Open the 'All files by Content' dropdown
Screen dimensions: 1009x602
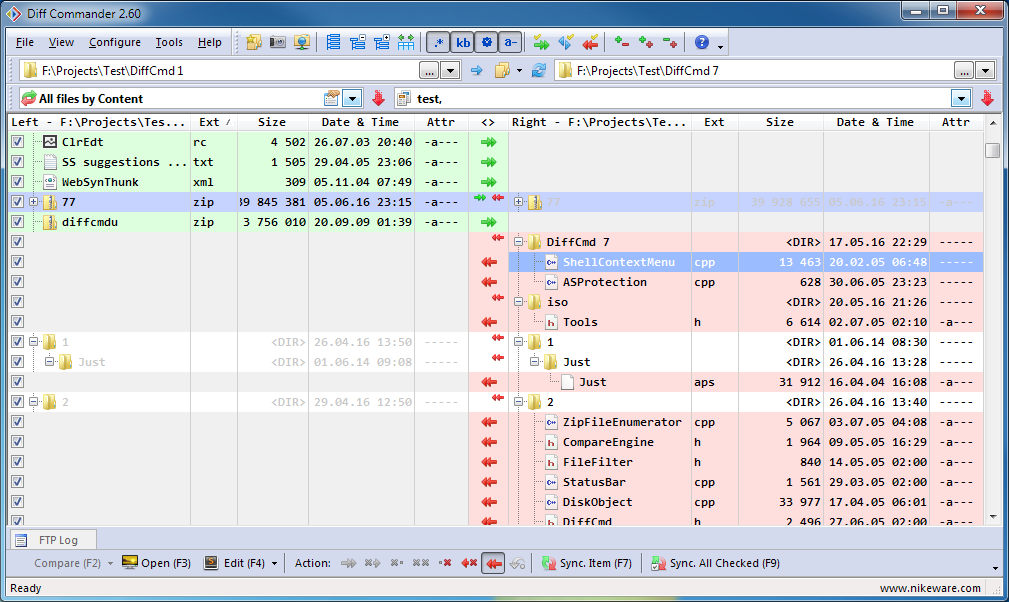coord(352,98)
